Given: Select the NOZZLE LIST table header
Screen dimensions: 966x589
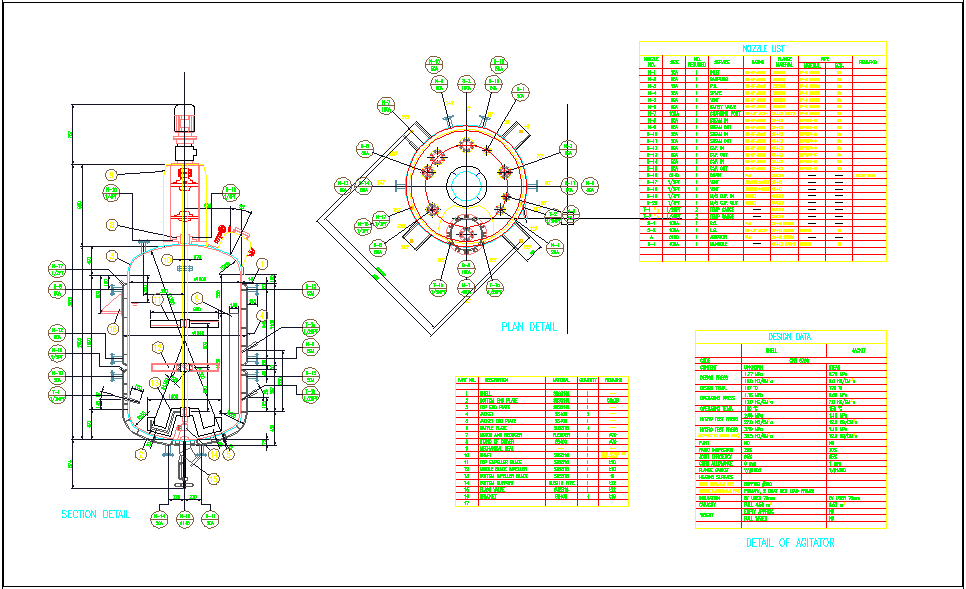Looking at the screenshot, I should pyautogui.click(x=763, y=48).
